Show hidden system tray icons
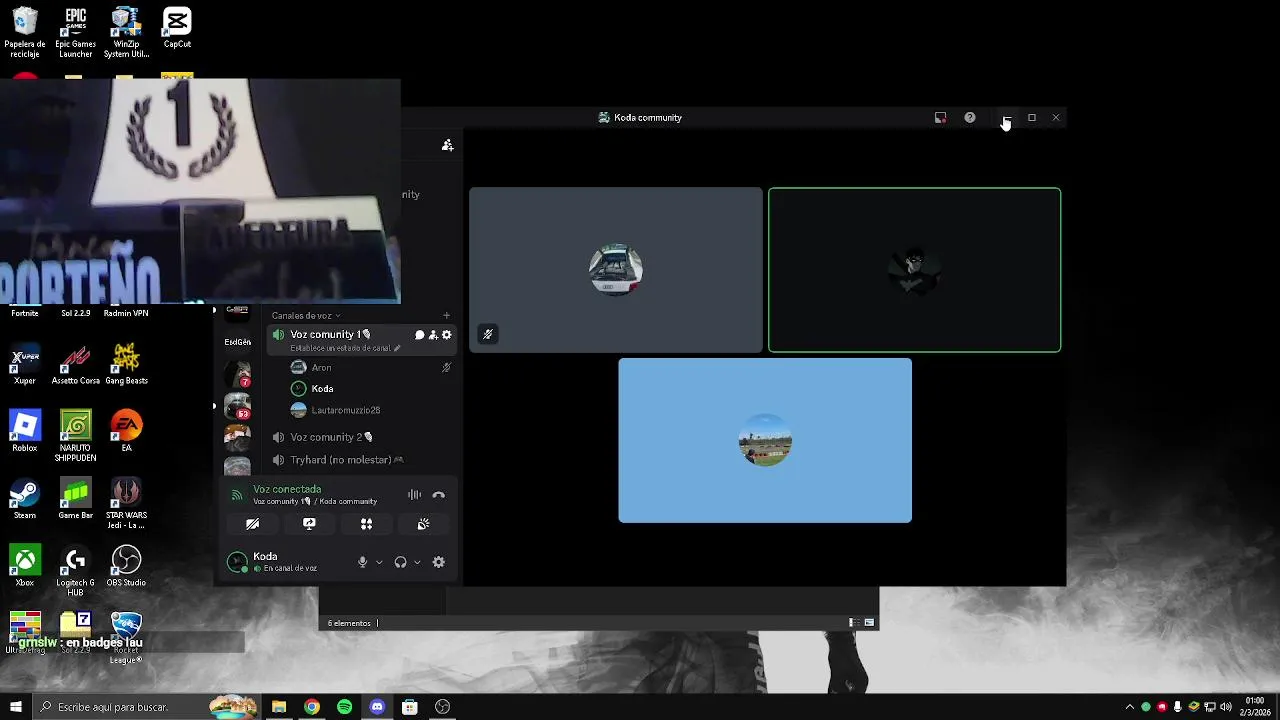Viewport: 1280px width, 720px height. pos(1130,707)
